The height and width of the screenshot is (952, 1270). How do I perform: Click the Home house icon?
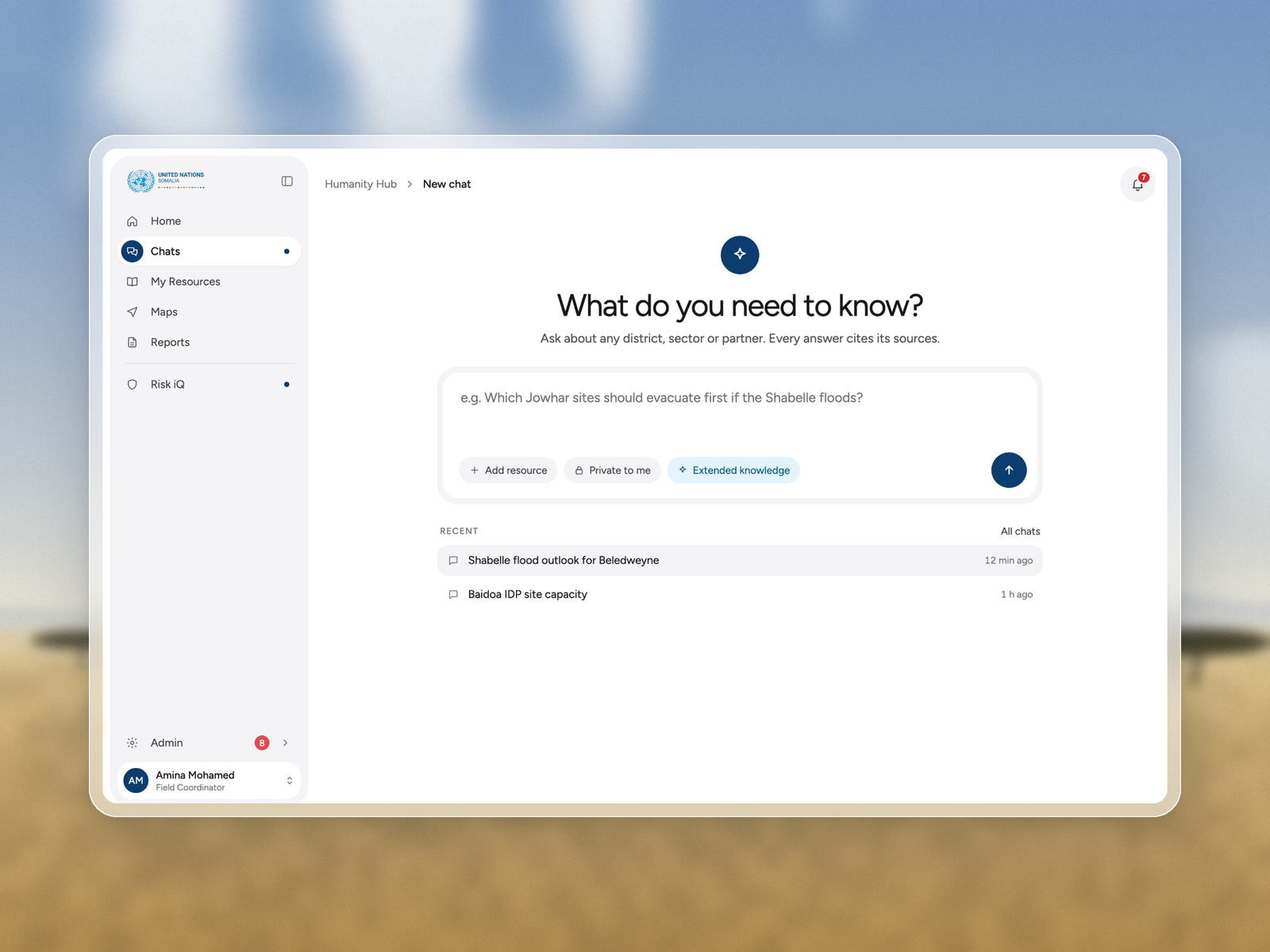133,221
